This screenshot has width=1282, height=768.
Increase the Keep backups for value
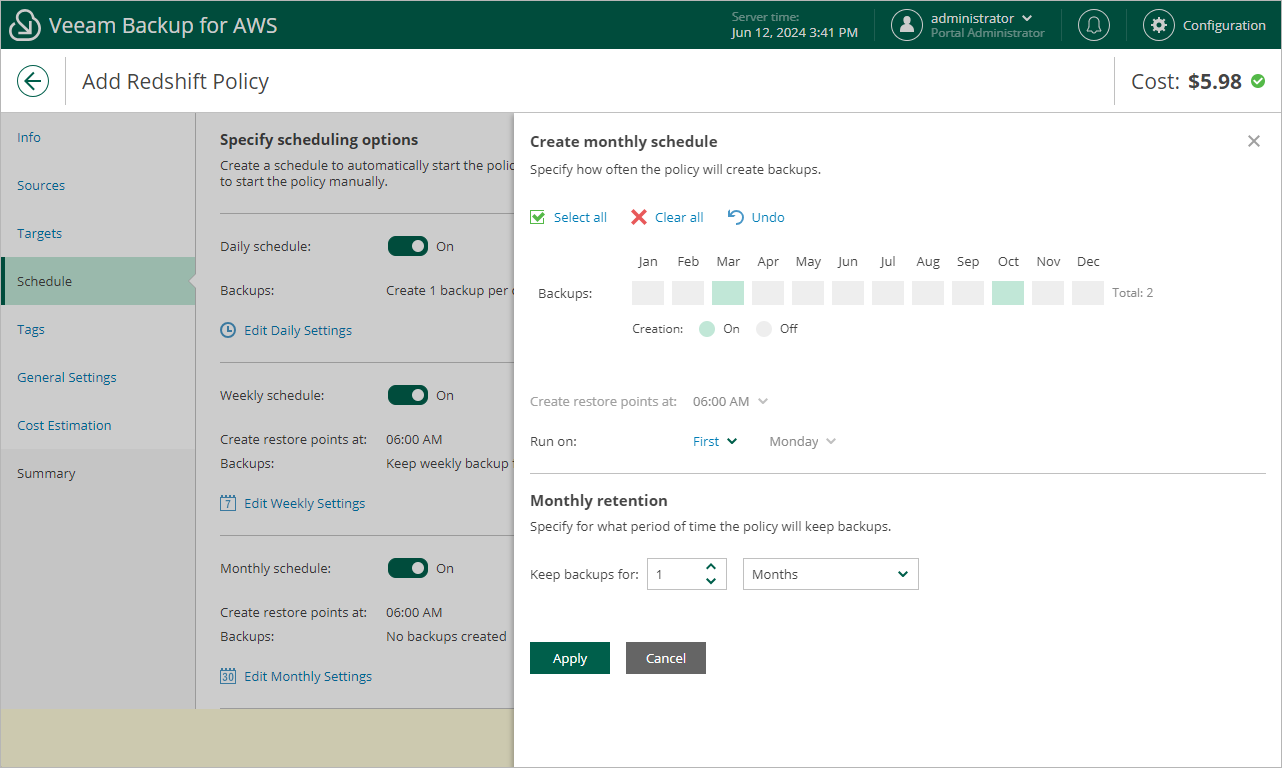(x=711, y=567)
